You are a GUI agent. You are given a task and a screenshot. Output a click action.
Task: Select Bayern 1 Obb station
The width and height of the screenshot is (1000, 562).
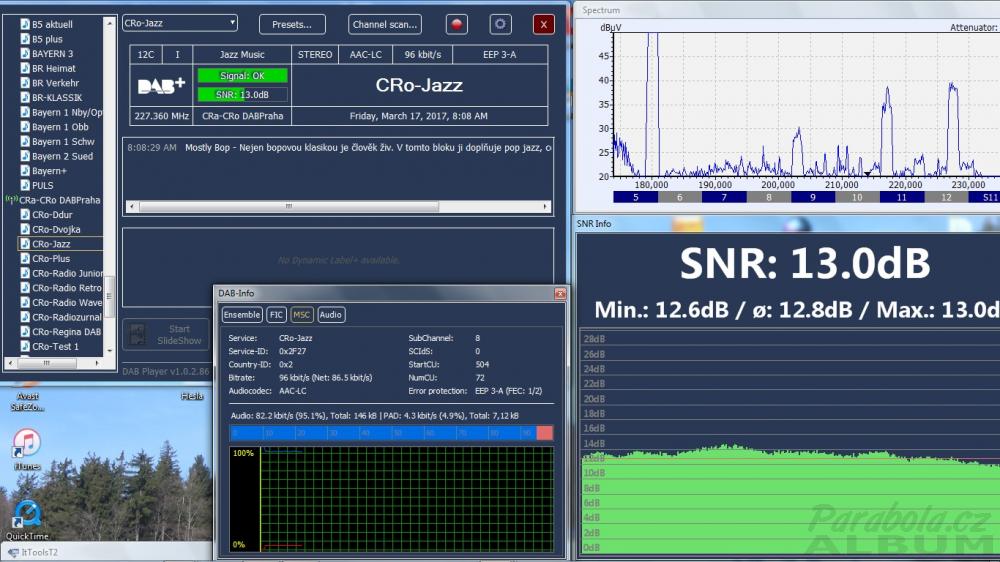pyautogui.click(x=60, y=127)
